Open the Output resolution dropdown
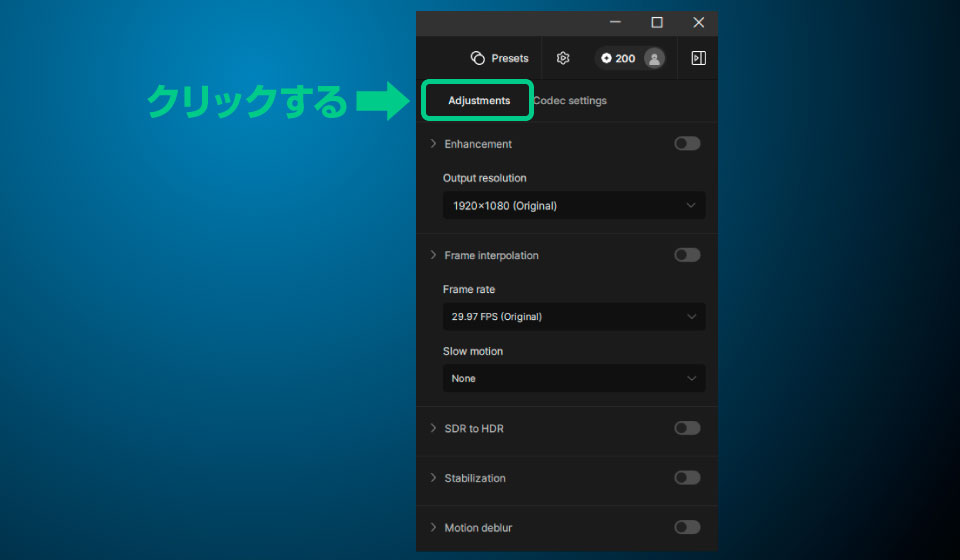 coord(574,206)
